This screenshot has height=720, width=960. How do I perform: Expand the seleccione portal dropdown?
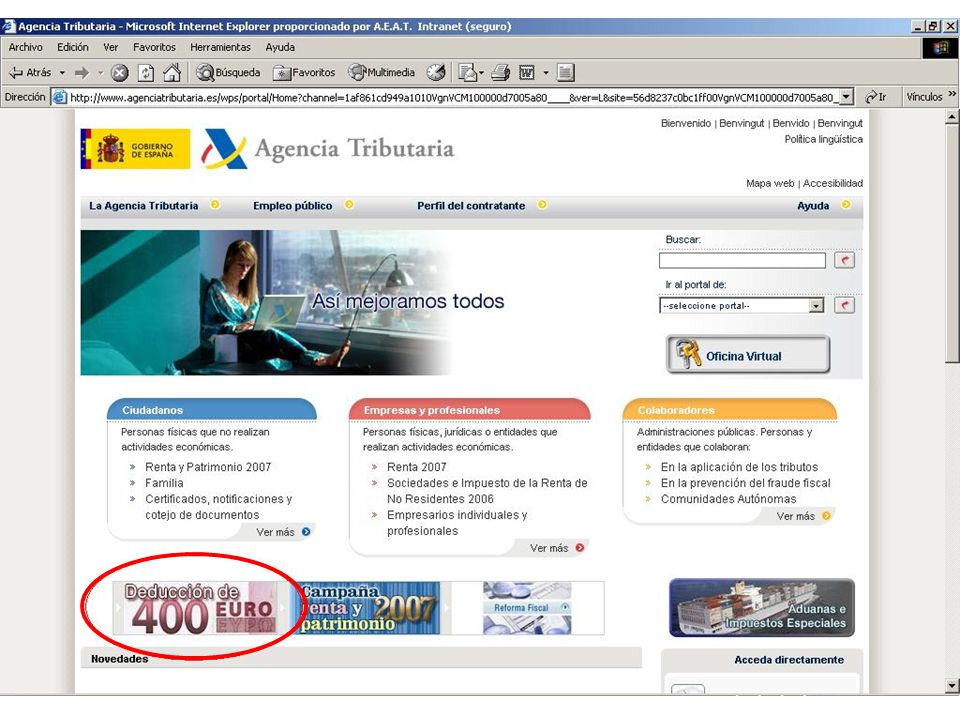[816, 306]
